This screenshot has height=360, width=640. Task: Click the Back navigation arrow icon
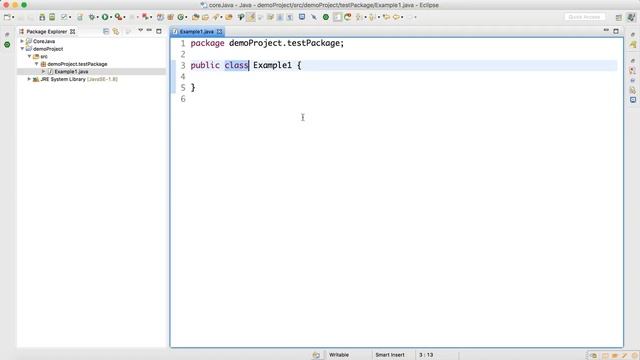[396, 17]
